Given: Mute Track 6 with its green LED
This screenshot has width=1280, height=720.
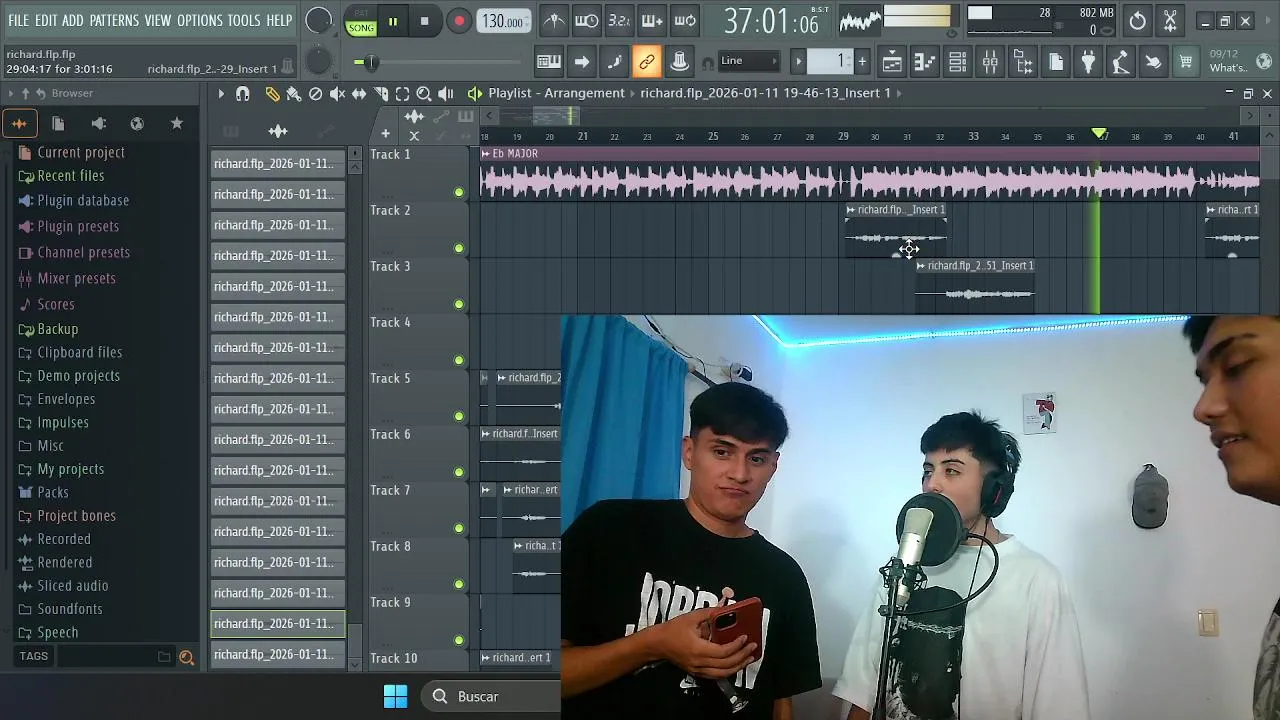Looking at the screenshot, I should click(459, 472).
